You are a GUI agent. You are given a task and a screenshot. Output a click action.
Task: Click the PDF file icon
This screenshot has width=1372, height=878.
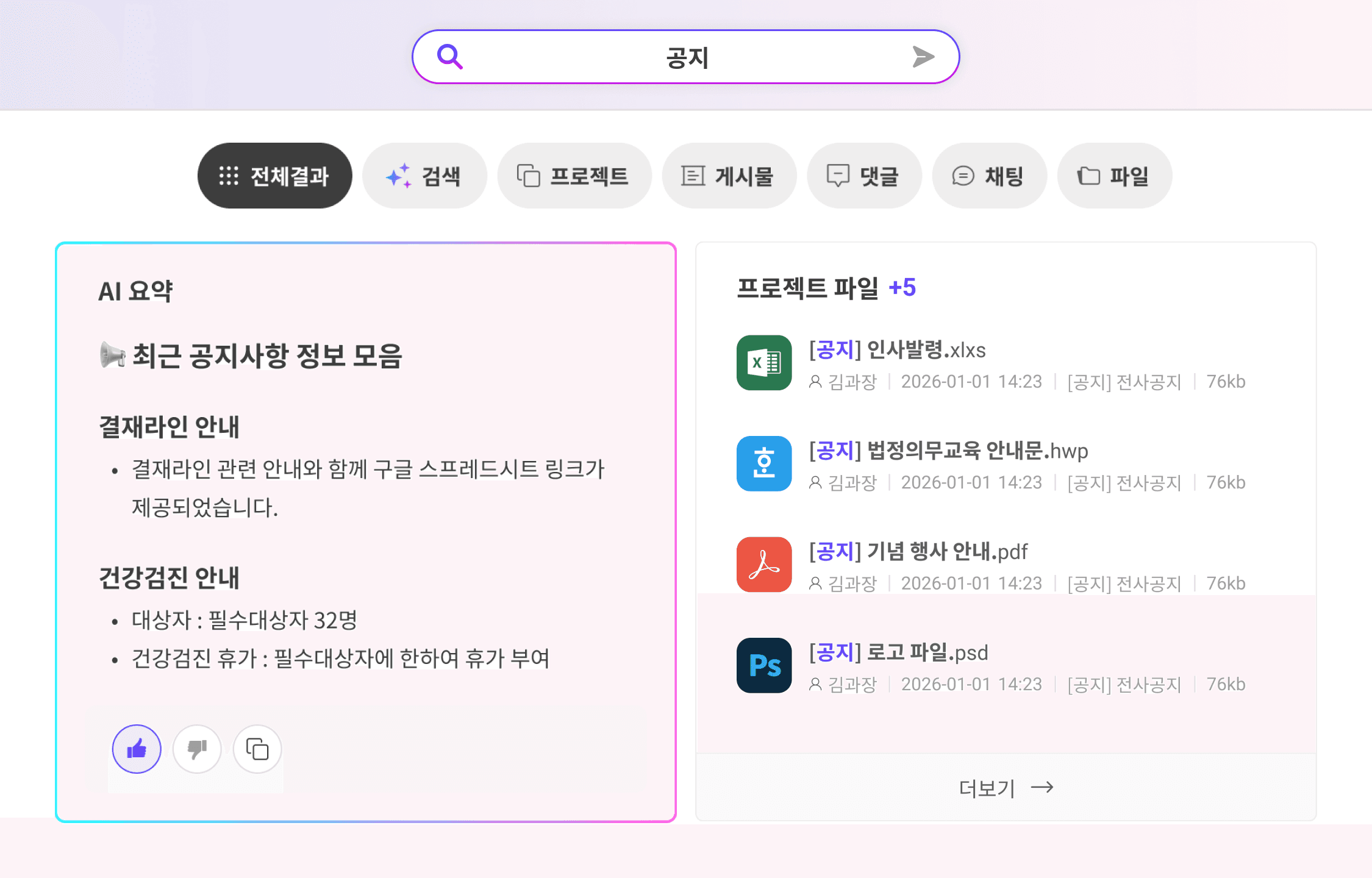click(x=763, y=564)
